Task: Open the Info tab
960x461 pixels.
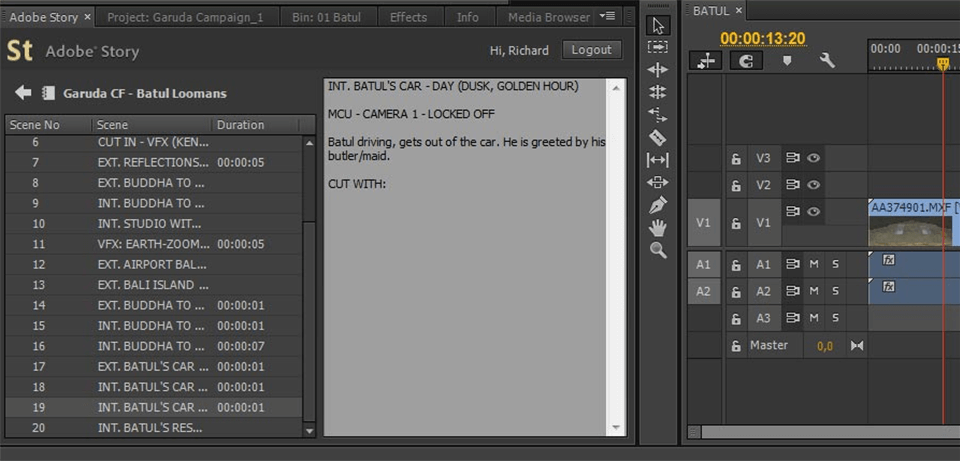Action: [468, 17]
